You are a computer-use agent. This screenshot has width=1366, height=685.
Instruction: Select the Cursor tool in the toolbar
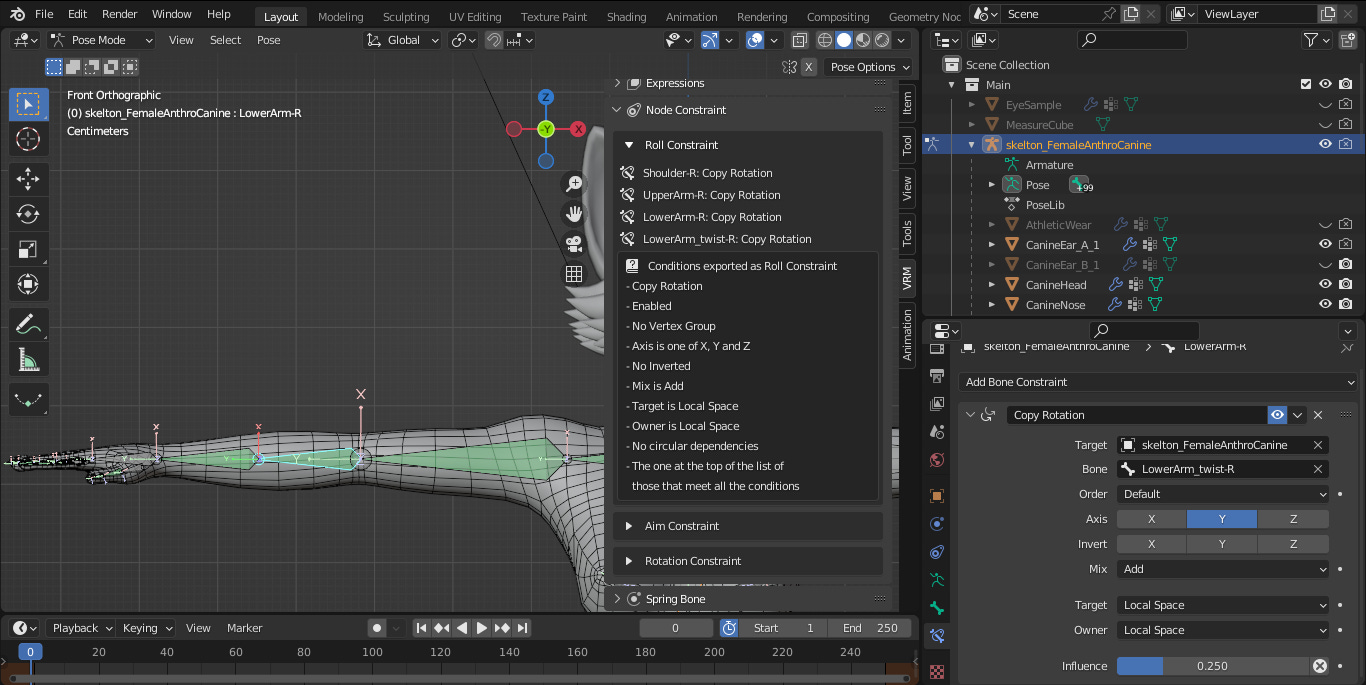pos(28,139)
